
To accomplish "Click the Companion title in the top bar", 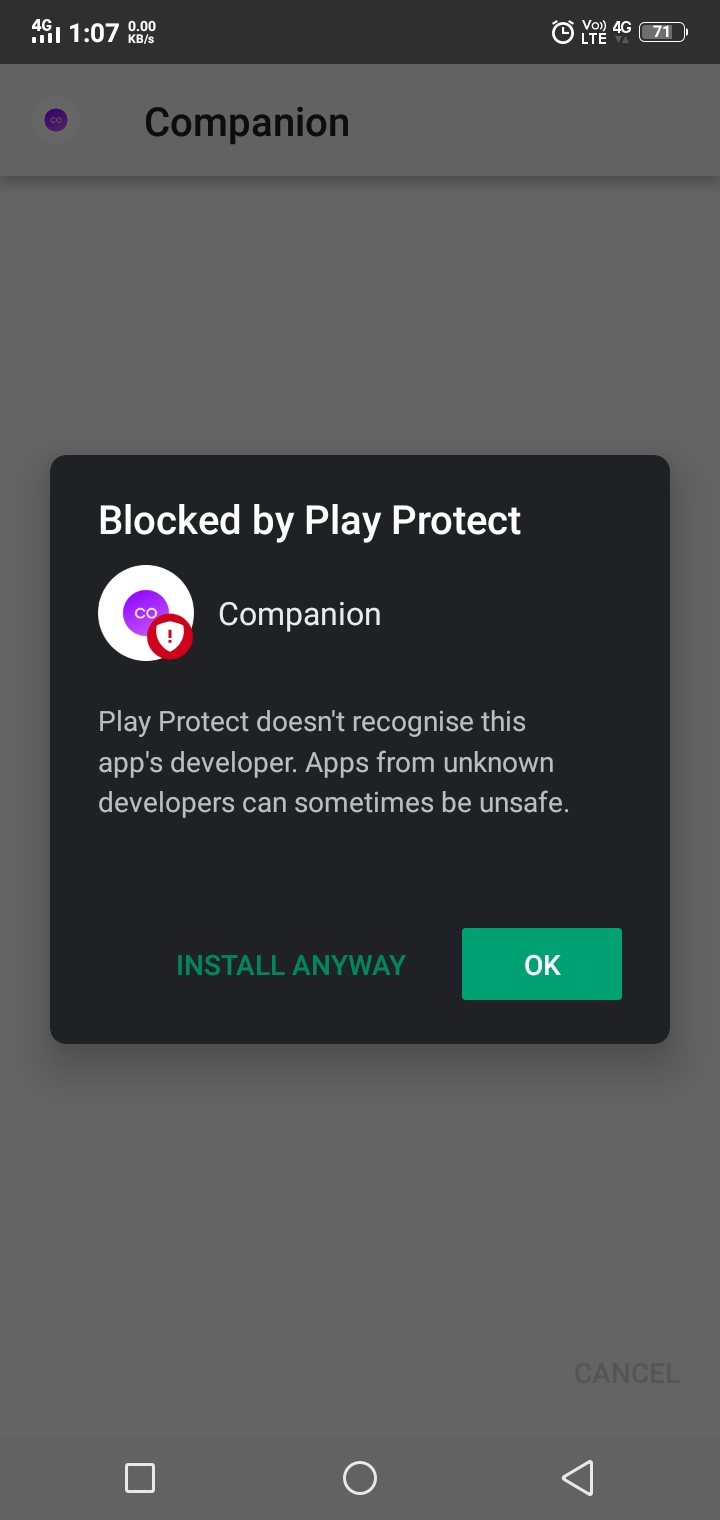I will tap(246, 120).
